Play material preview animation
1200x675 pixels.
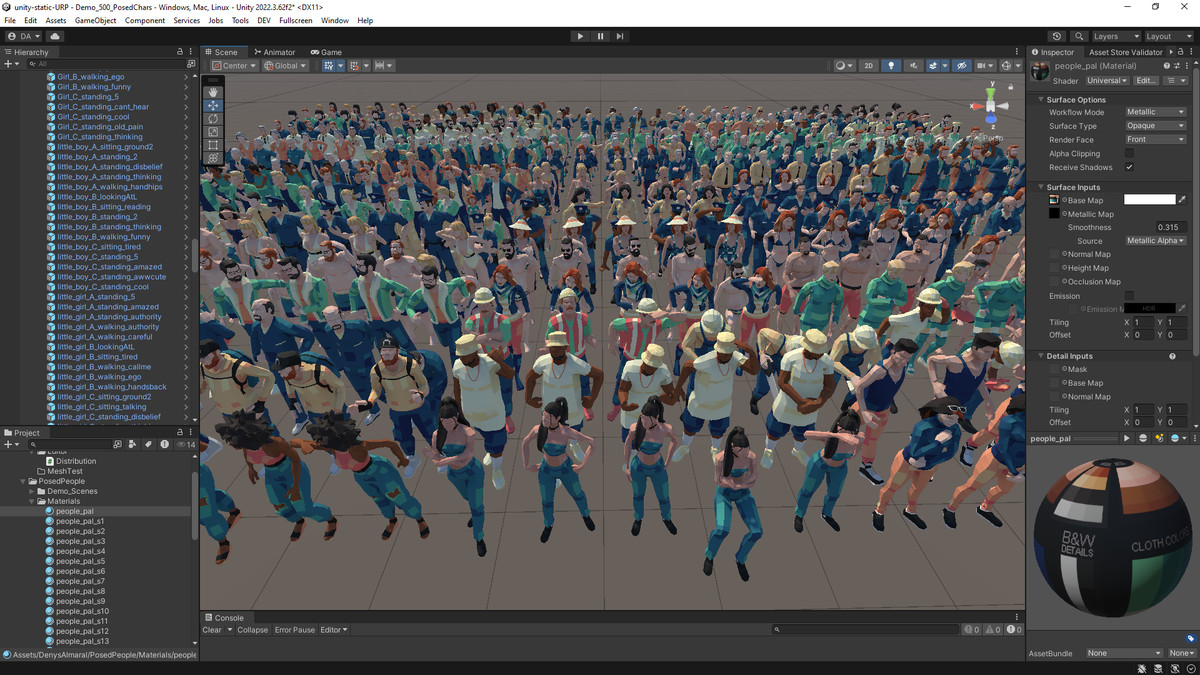(x=1128, y=438)
